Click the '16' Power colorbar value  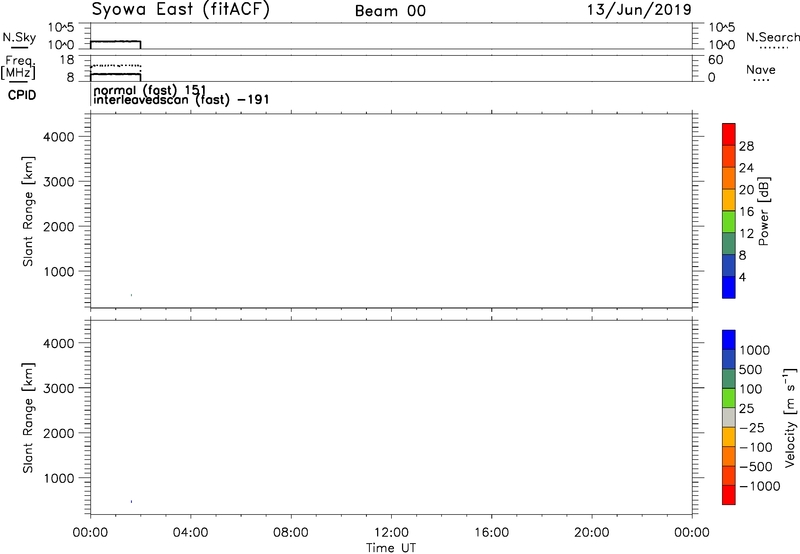pos(746,212)
